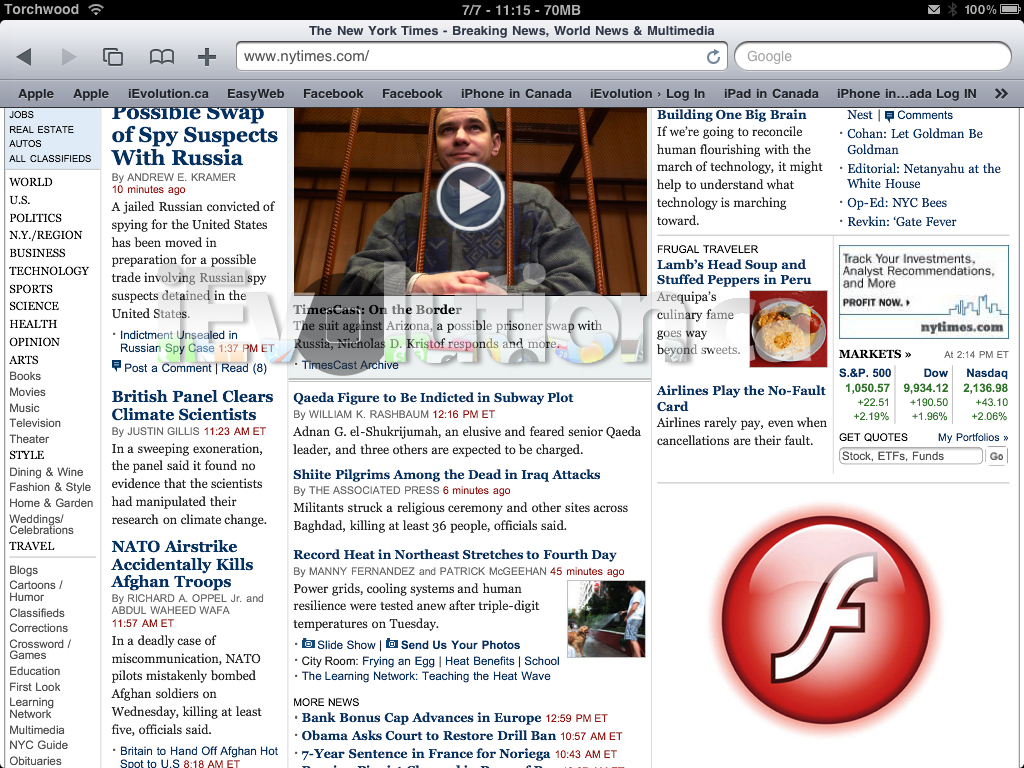Go to the TECHNOLOGY section
Image resolution: width=1024 pixels, height=768 pixels.
coord(49,271)
